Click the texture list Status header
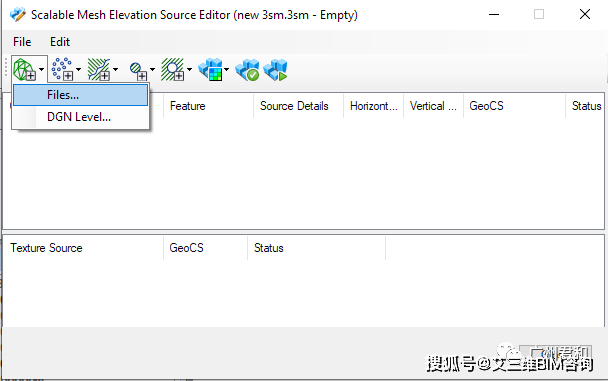Viewport: 608px width, 381px height. tap(316, 248)
